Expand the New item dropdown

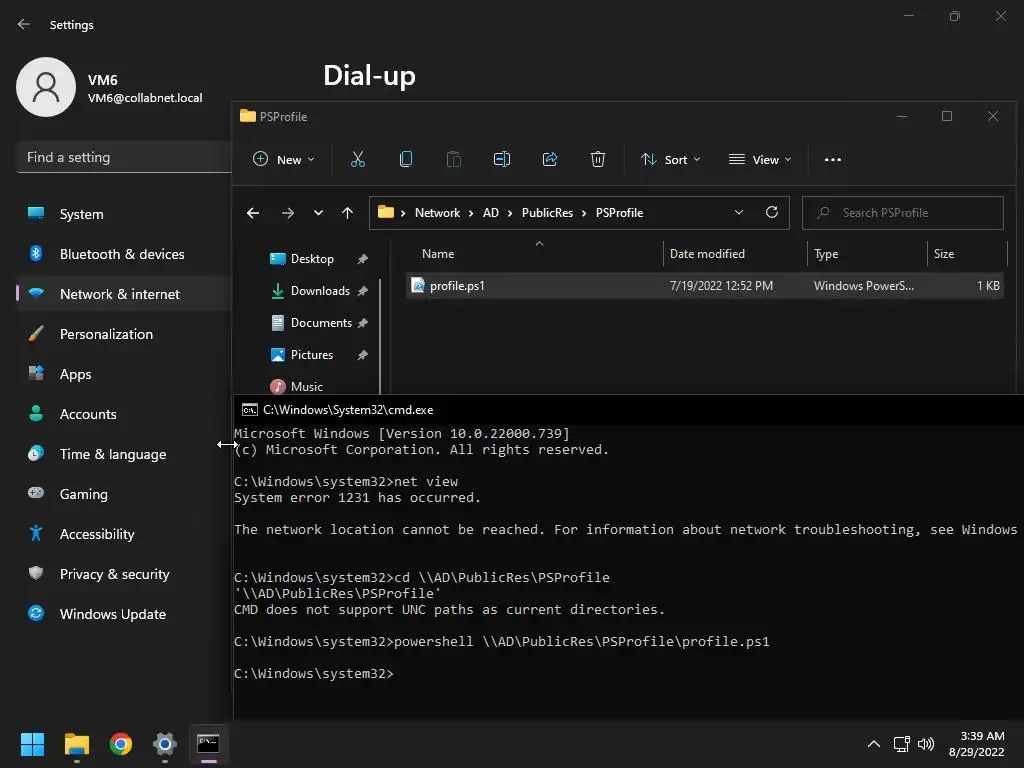coord(284,159)
